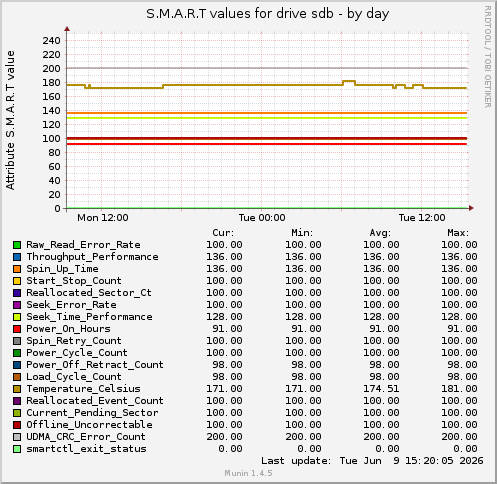Click the UDMA_CRC_Error_Count current value 200.00
Screen dimensions: 497x484
click(224, 437)
